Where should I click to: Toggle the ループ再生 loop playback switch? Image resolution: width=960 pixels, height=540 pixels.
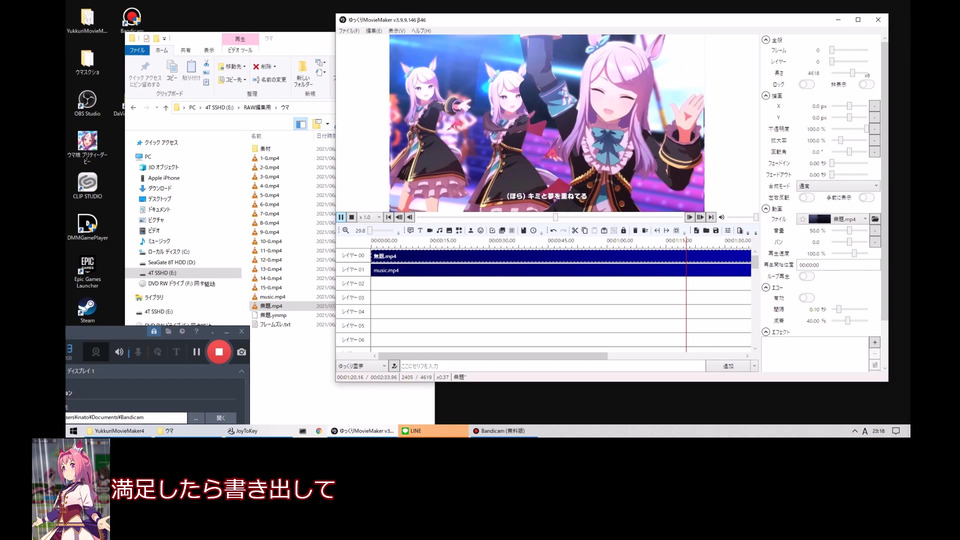pyautogui.click(x=806, y=276)
